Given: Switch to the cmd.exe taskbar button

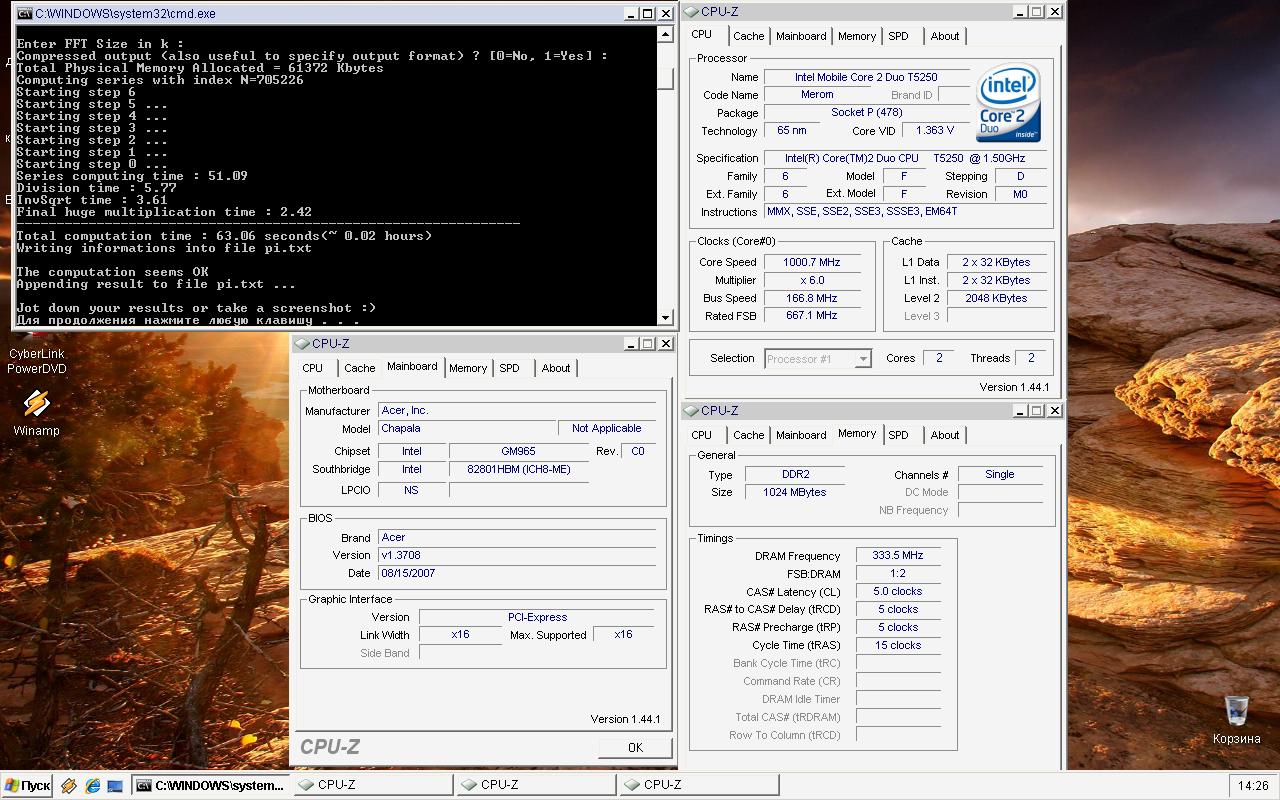Looking at the screenshot, I should click(x=210, y=785).
